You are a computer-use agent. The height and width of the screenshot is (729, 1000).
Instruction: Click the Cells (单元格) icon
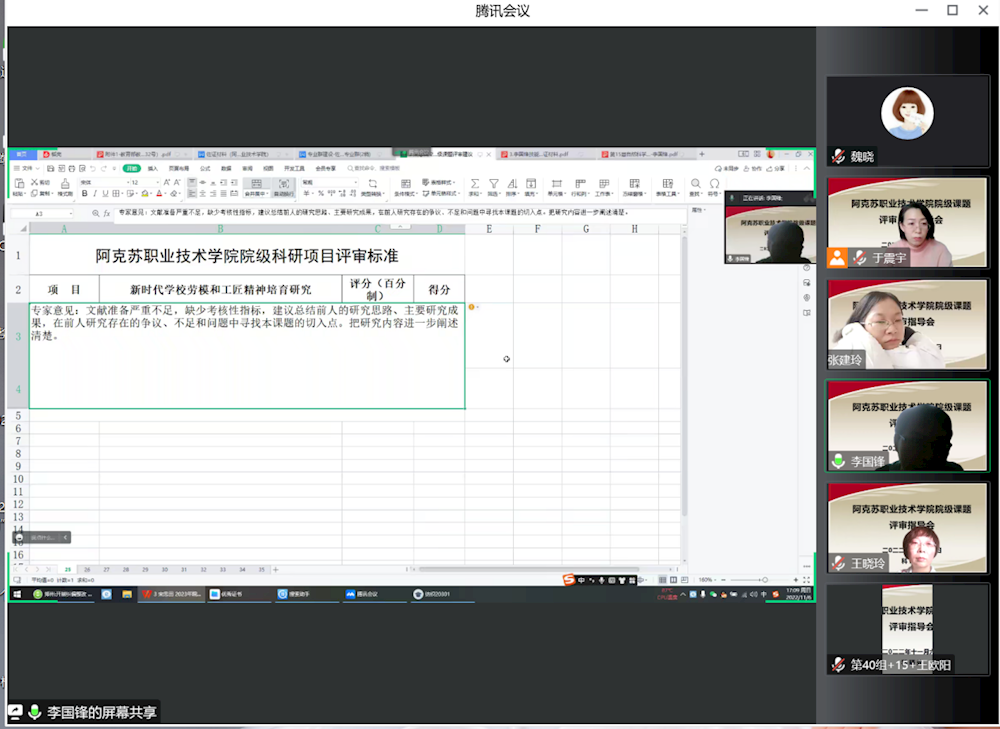[557, 184]
